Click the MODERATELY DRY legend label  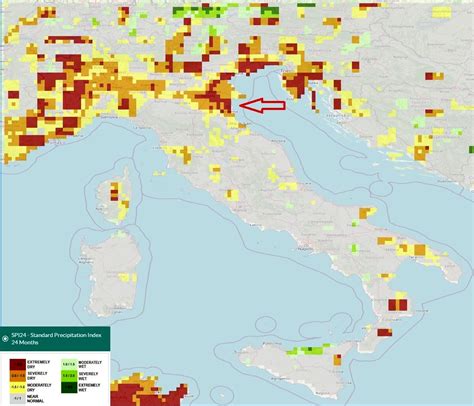[39, 387]
